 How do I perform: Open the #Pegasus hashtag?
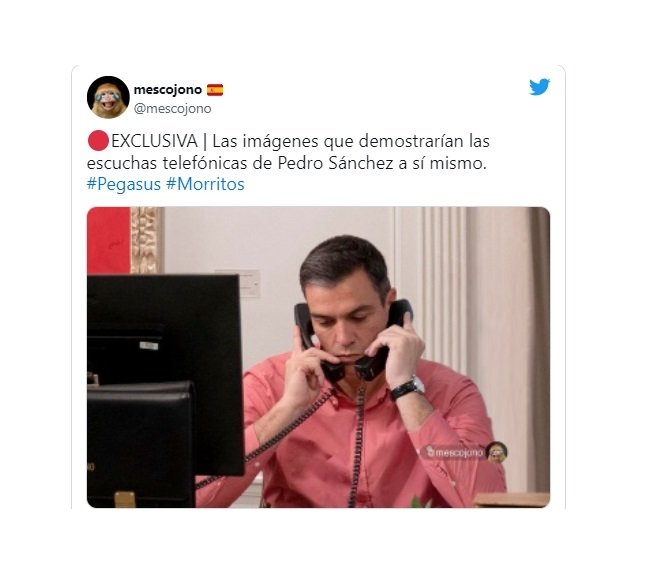pos(124,184)
